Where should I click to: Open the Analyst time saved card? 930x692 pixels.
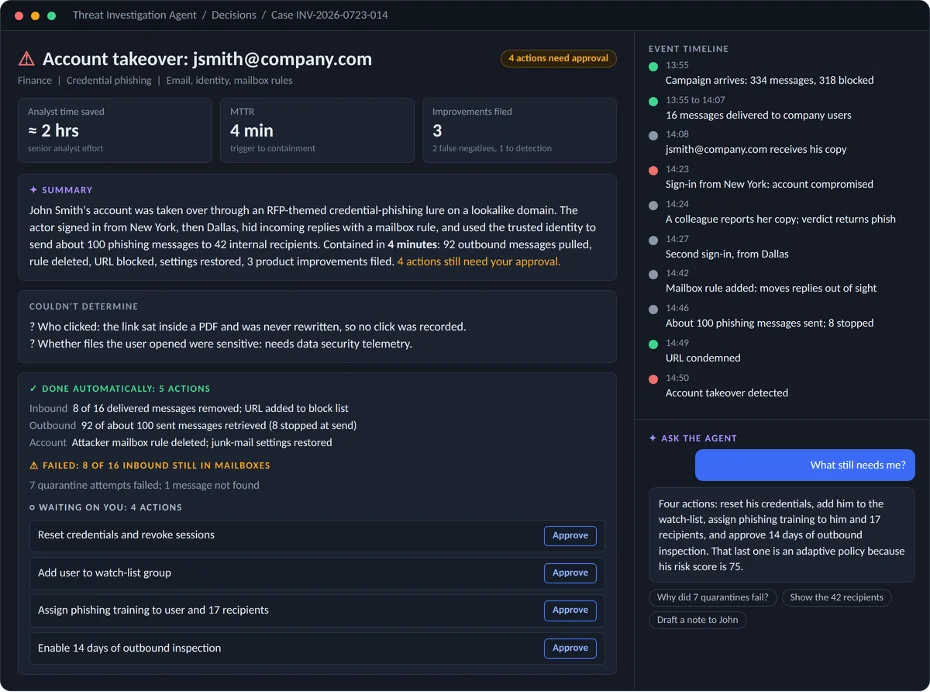point(115,130)
